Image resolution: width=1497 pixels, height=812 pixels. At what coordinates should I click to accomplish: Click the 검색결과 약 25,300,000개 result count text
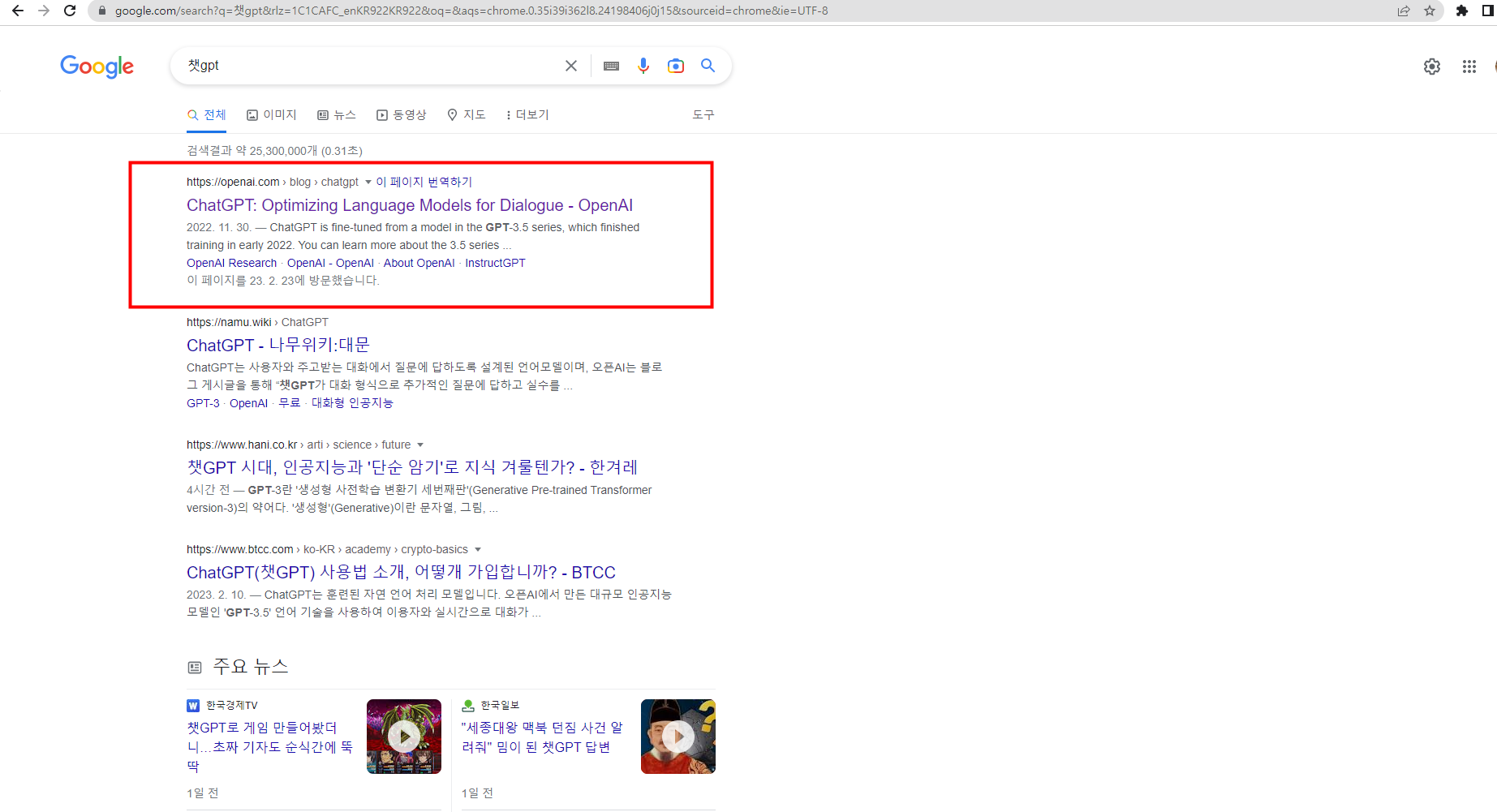click(x=274, y=151)
